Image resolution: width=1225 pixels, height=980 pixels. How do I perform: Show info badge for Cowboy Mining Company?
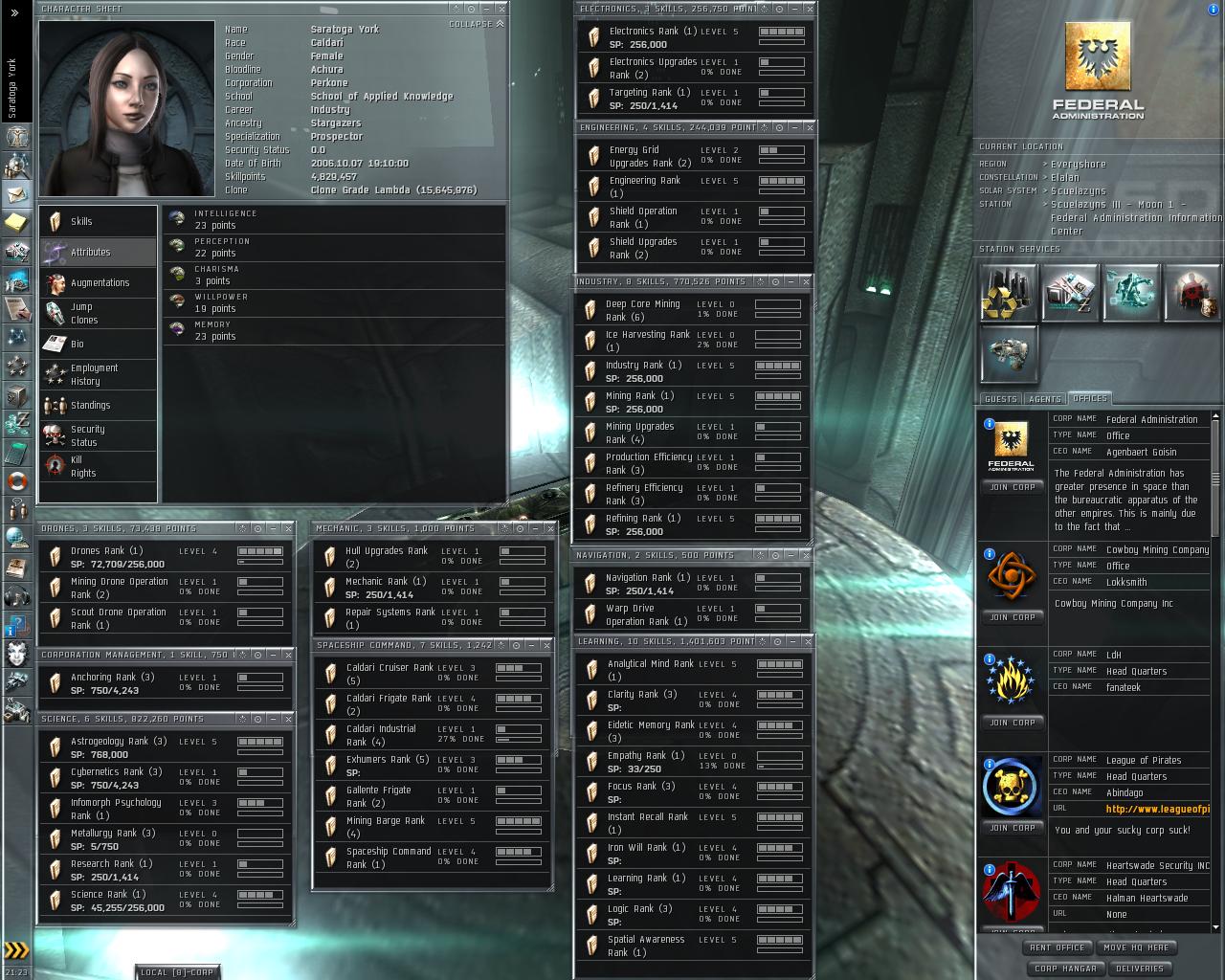(x=989, y=553)
